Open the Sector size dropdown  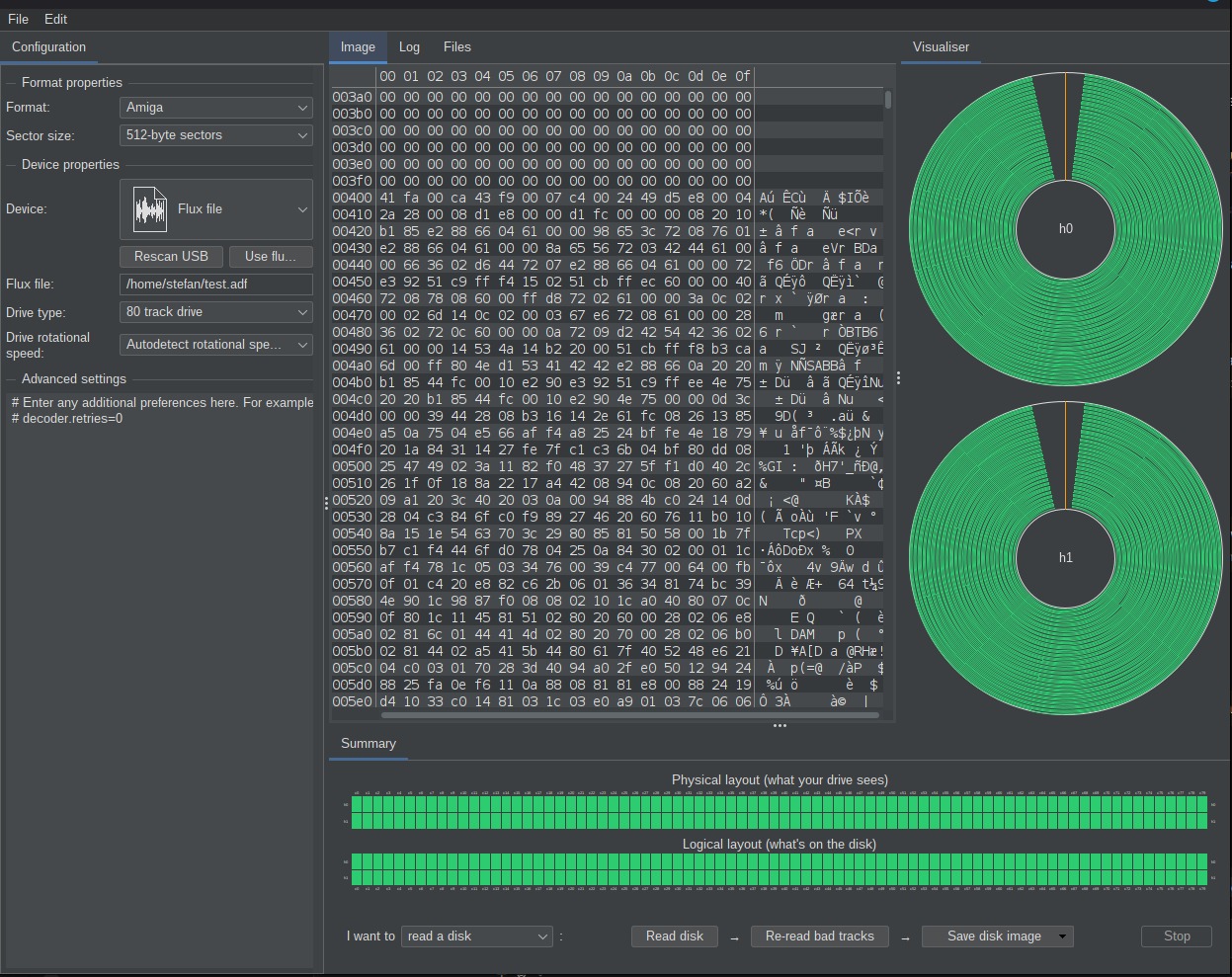(x=216, y=134)
